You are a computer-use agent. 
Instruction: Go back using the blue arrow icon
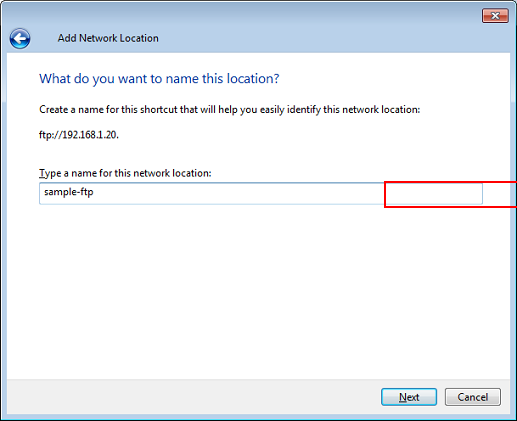click(20, 38)
